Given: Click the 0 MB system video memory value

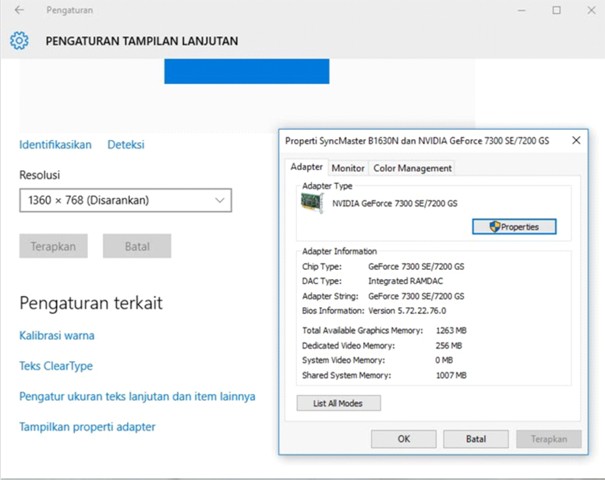Looking at the screenshot, I should click(x=444, y=360).
